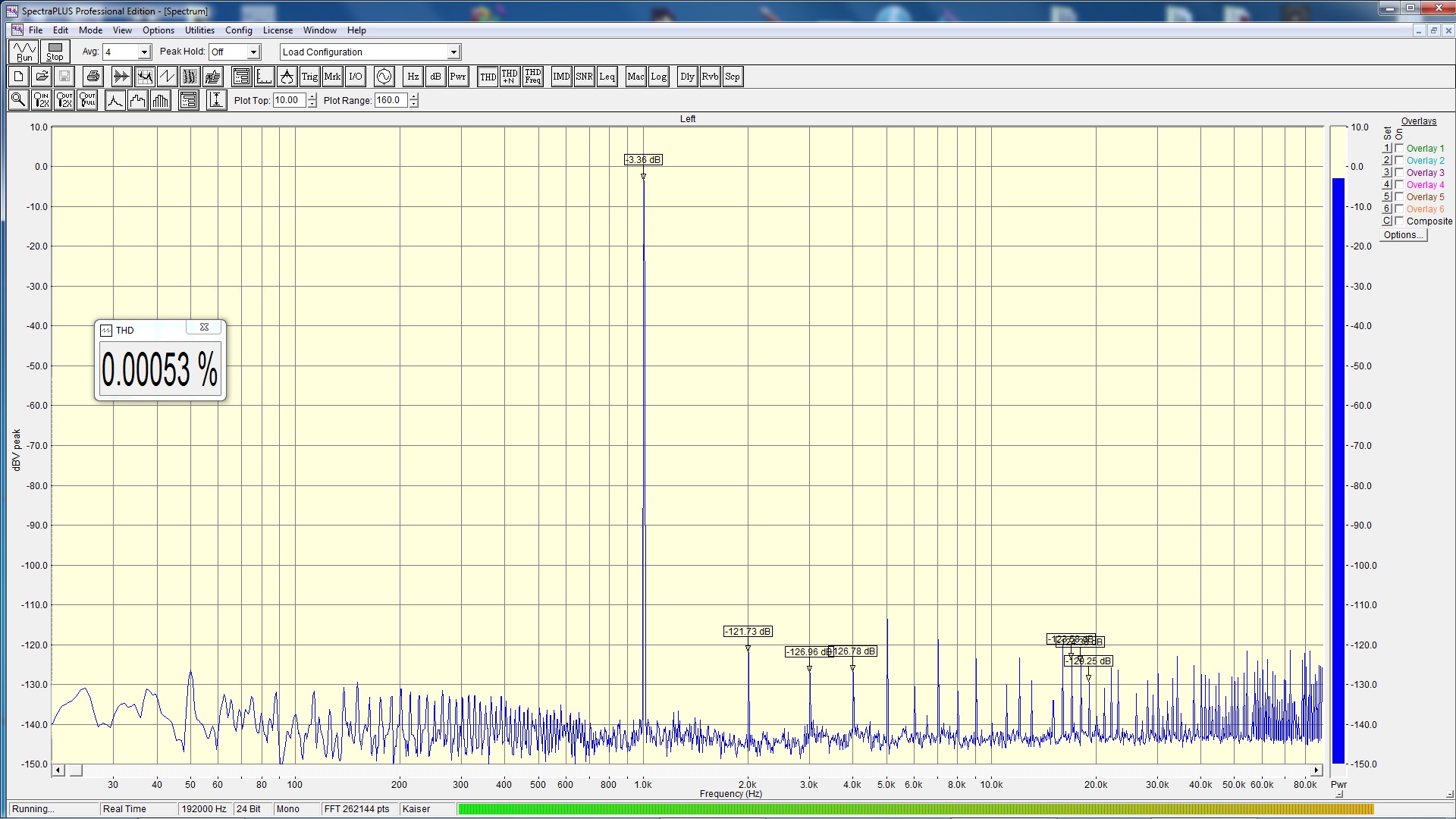This screenshot has width=1456, height=819.
Task: Open the Utilities menu
Action: coord(199,30)
